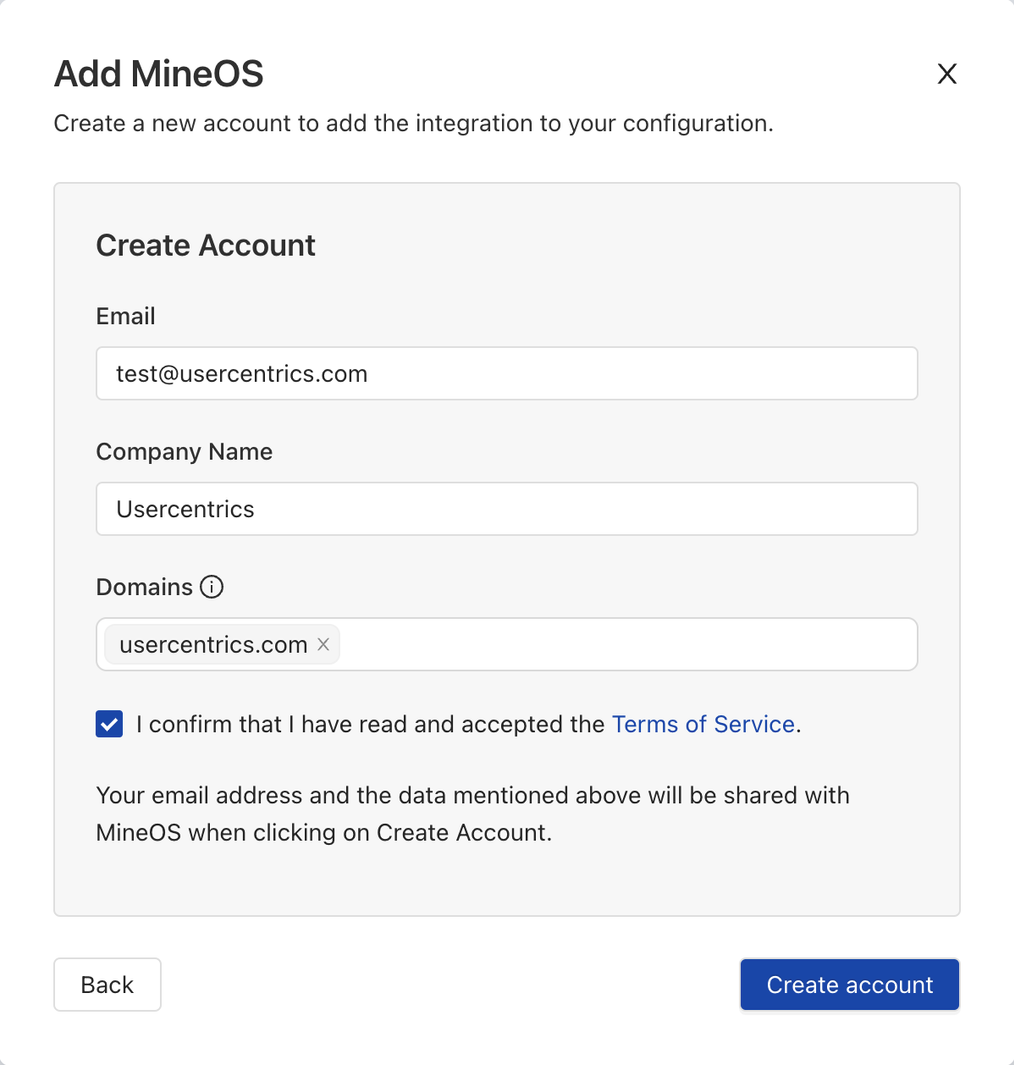
Task: Uncheck the Terms of Service confirmation checkbox
Action: (x=109, y=724)
